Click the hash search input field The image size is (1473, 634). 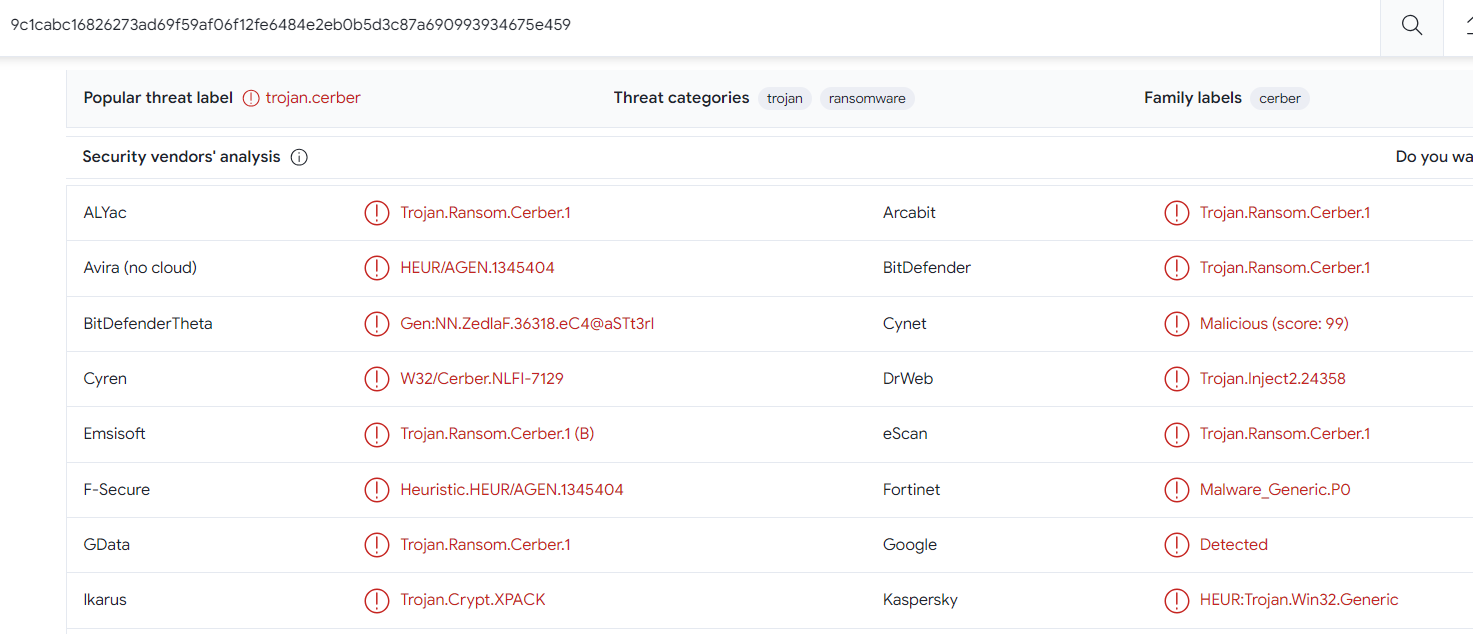(690, 25)
